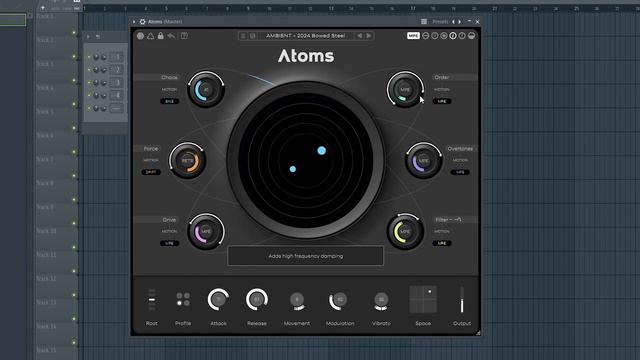This screenshot has height=360, width=640.
Task: Click the half-filled circle icon at far right
Action: [x=471, y=36]
